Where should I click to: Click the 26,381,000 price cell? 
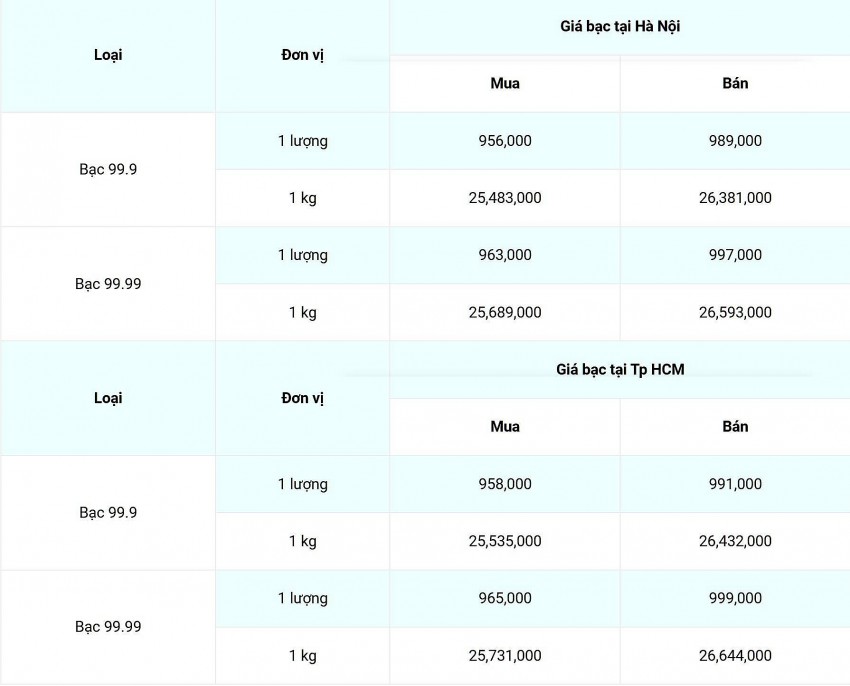[x=735, y=198]
